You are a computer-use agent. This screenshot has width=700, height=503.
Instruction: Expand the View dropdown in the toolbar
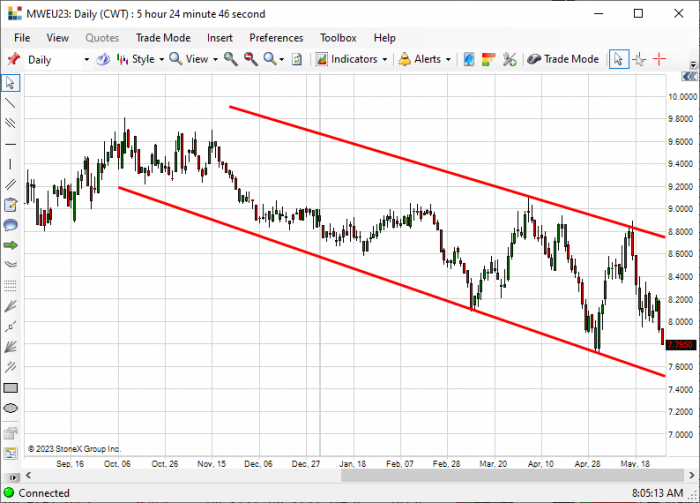click(x=215, y=59)
